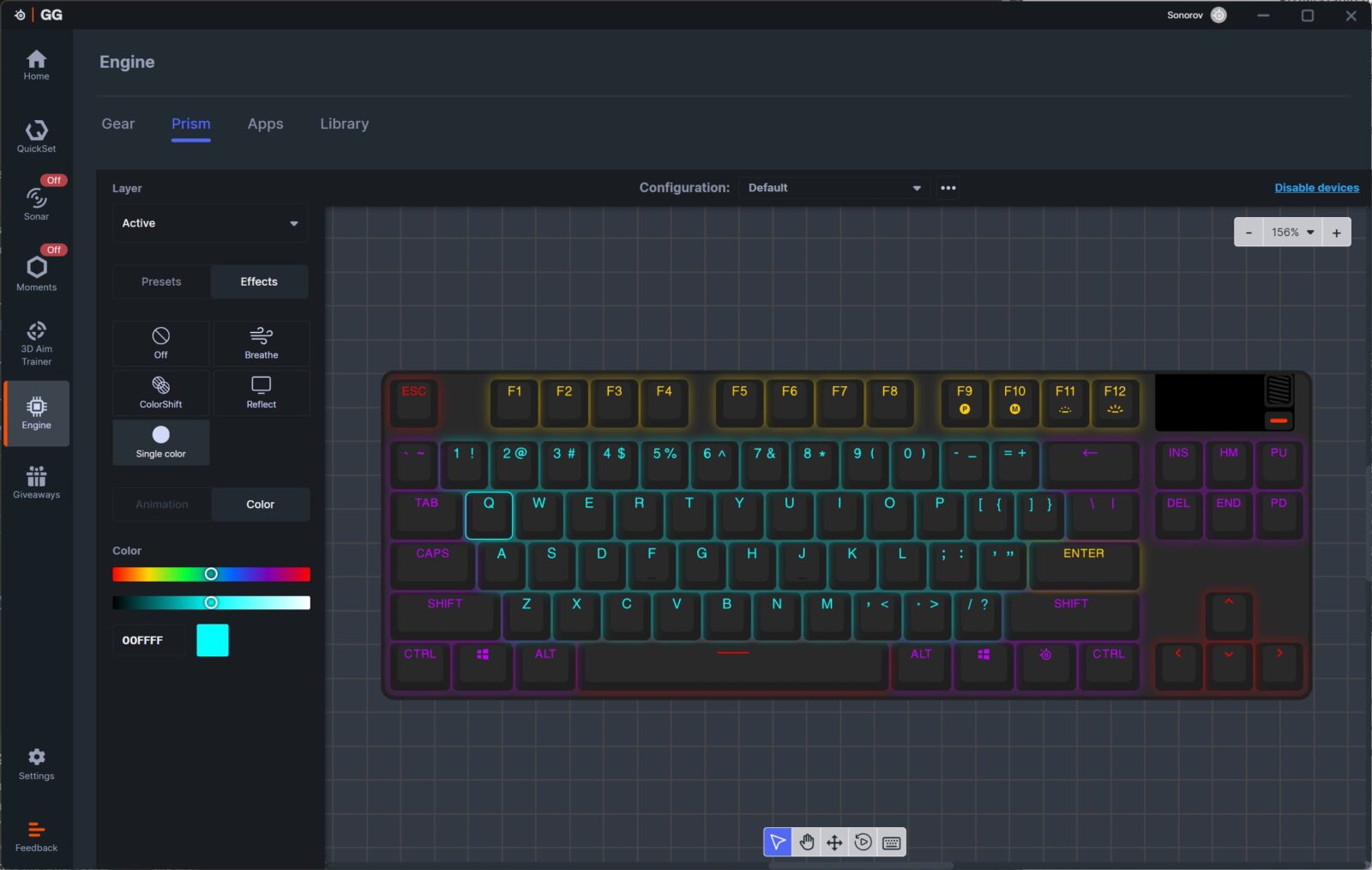1372x870 pixels.
Task: Open the 156% zoom level dropdown
Action: tap(1292, 233)
